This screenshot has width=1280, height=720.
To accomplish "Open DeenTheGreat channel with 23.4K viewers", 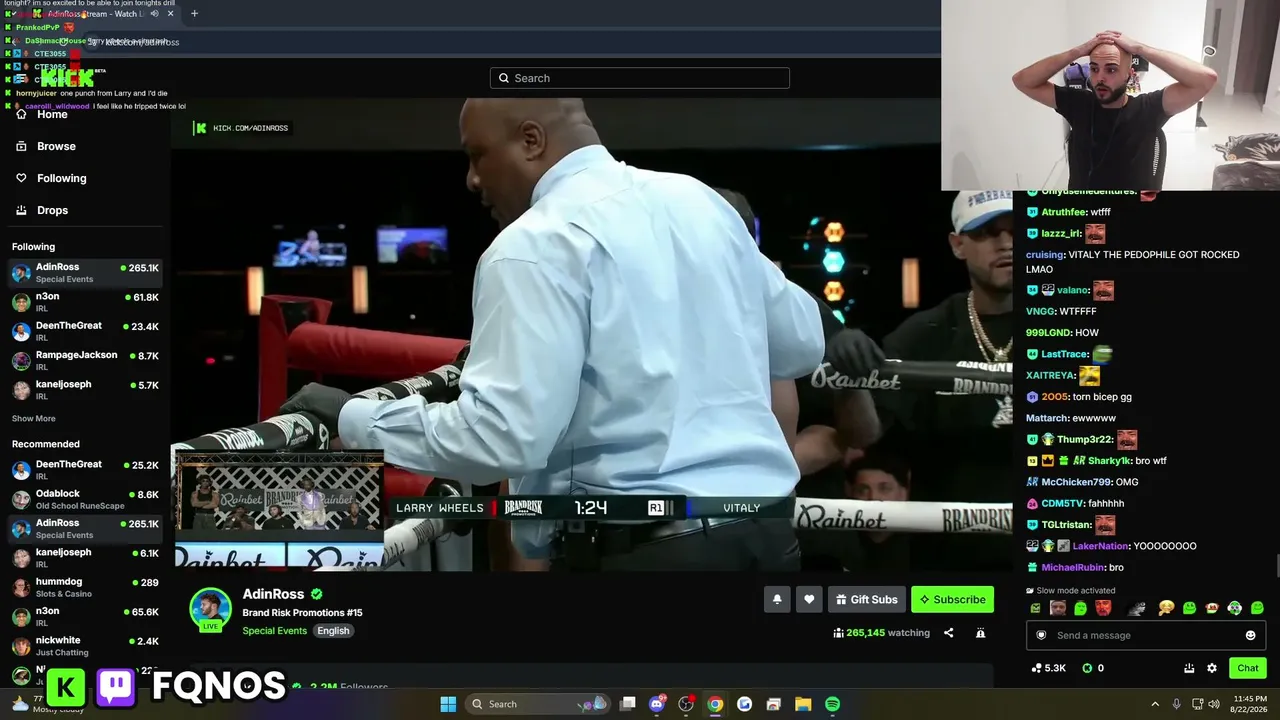I will [x=85, y=331].
